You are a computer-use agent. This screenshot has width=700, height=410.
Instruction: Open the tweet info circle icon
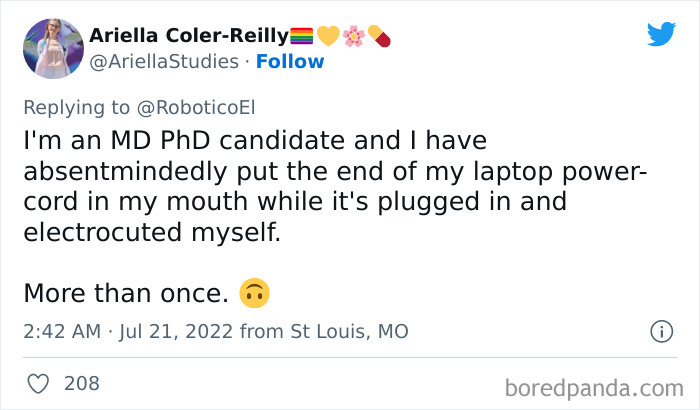(660, 331)
